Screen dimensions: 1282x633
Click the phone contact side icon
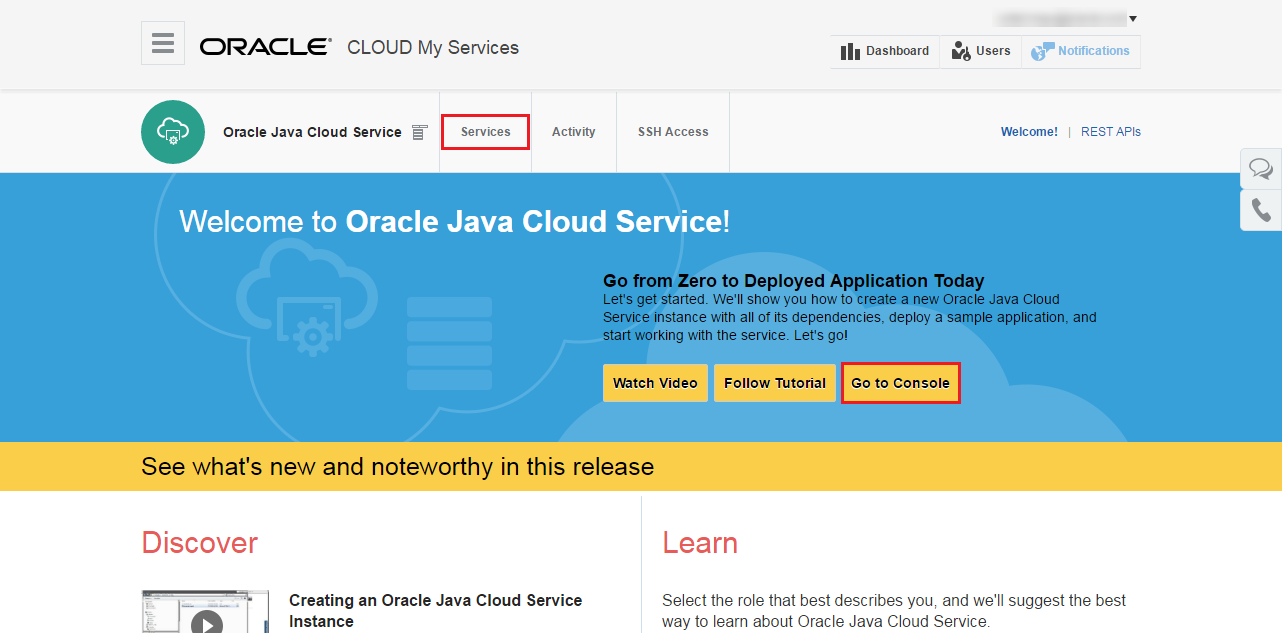(1261, 211)
